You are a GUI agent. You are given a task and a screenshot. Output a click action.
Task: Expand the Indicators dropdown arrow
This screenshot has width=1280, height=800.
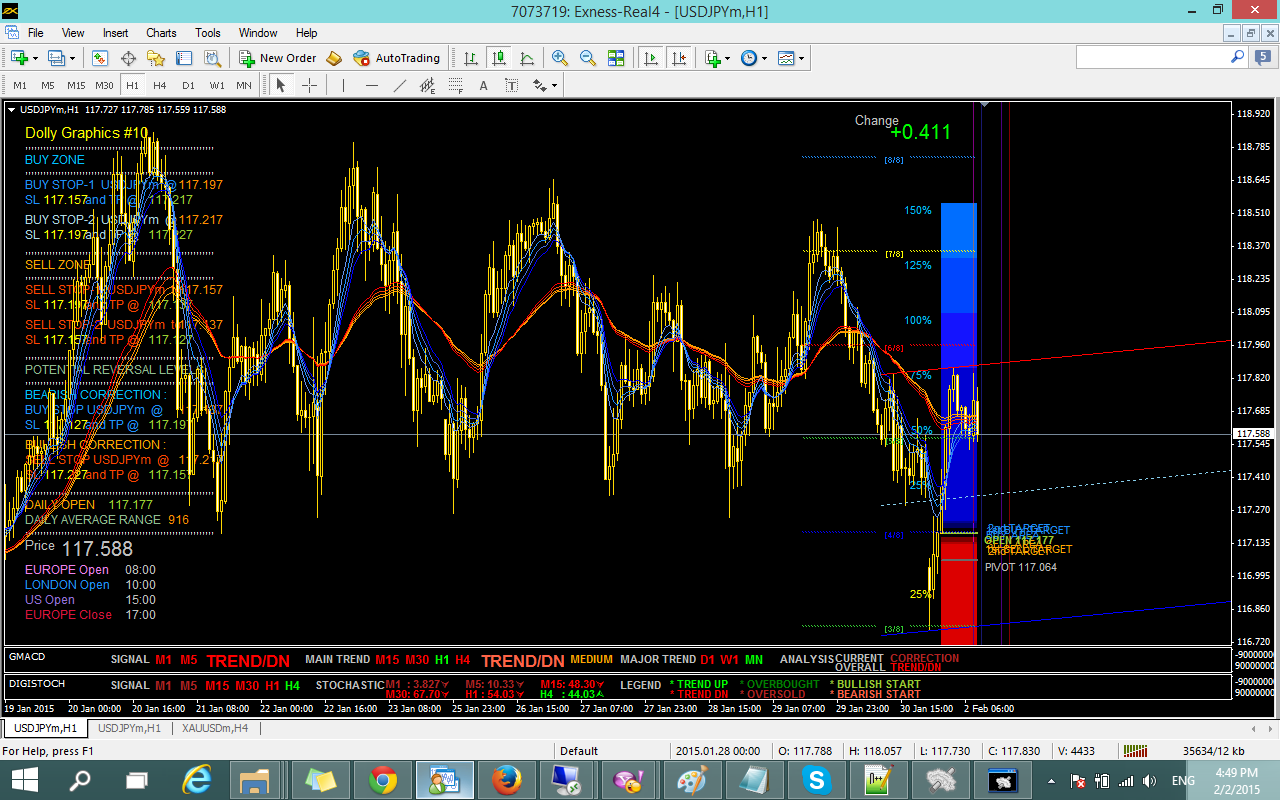tap(728, 58)
